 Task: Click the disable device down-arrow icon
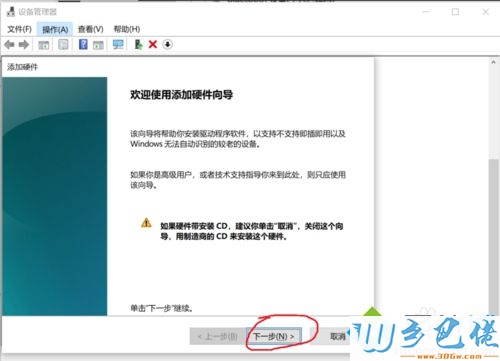pos(167,44)
